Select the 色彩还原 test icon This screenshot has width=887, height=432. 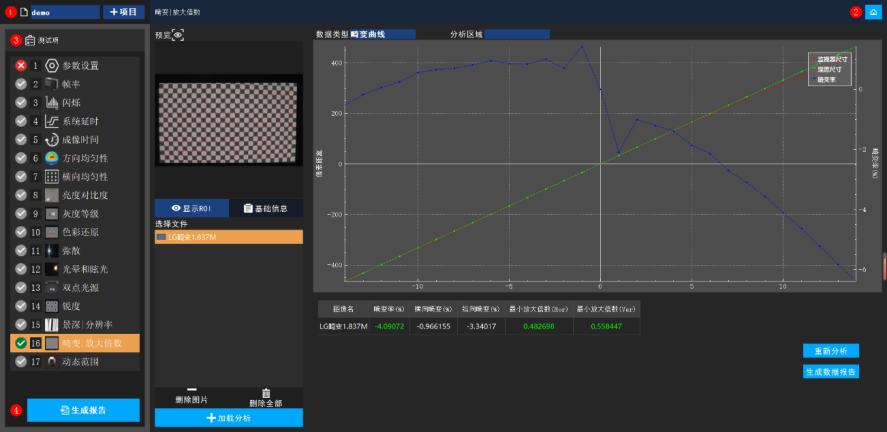pos(52,232)
